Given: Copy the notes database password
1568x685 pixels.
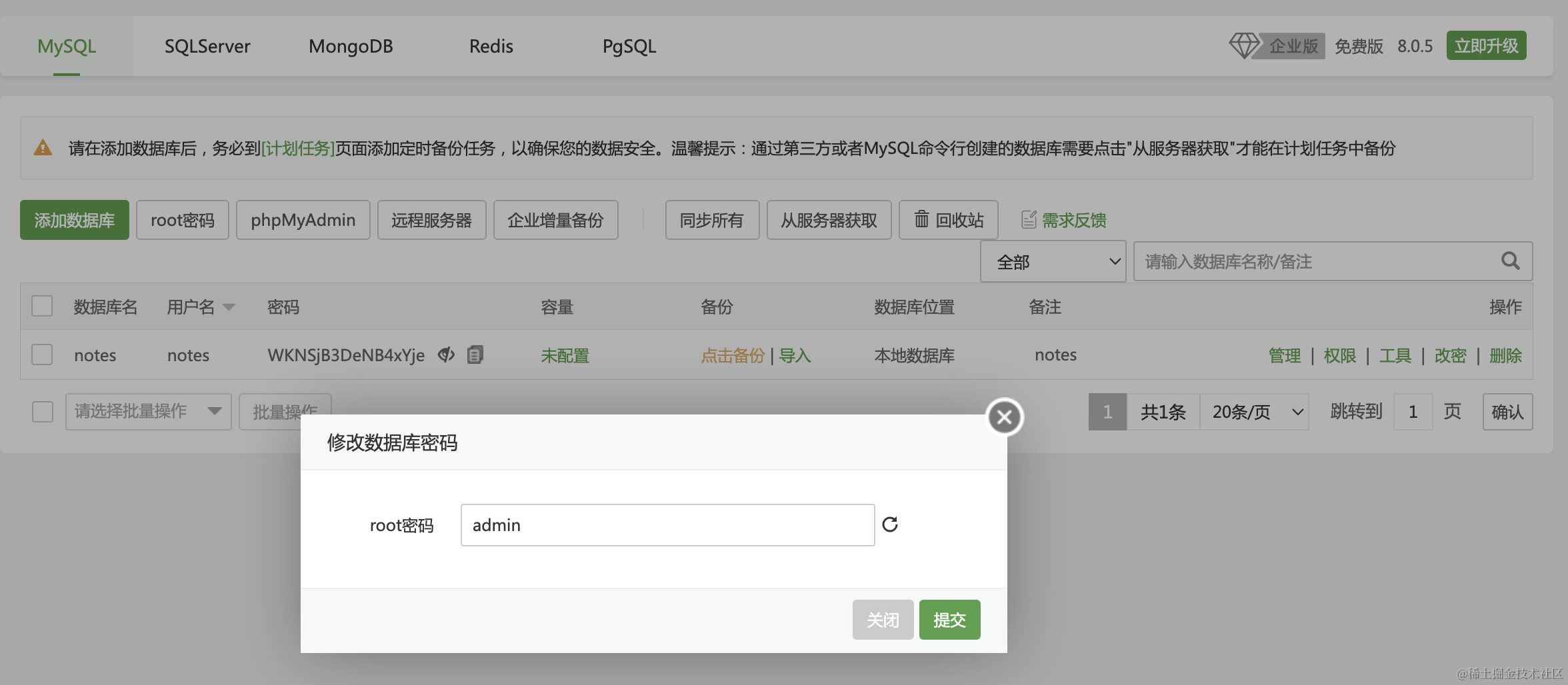Looking at the screenshot, I should click(475, 354).
